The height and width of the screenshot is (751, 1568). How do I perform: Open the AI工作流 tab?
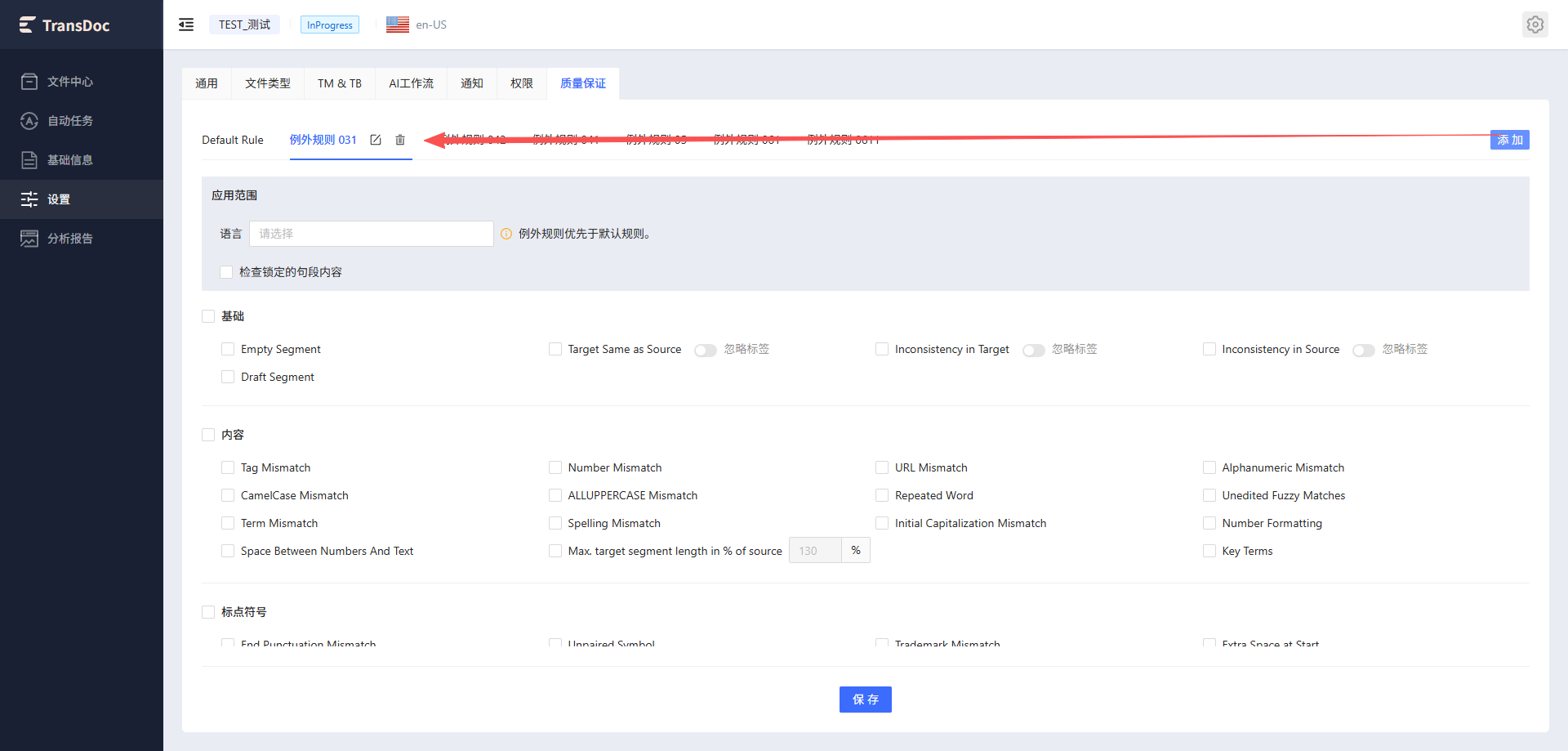(x=411, y=83)
